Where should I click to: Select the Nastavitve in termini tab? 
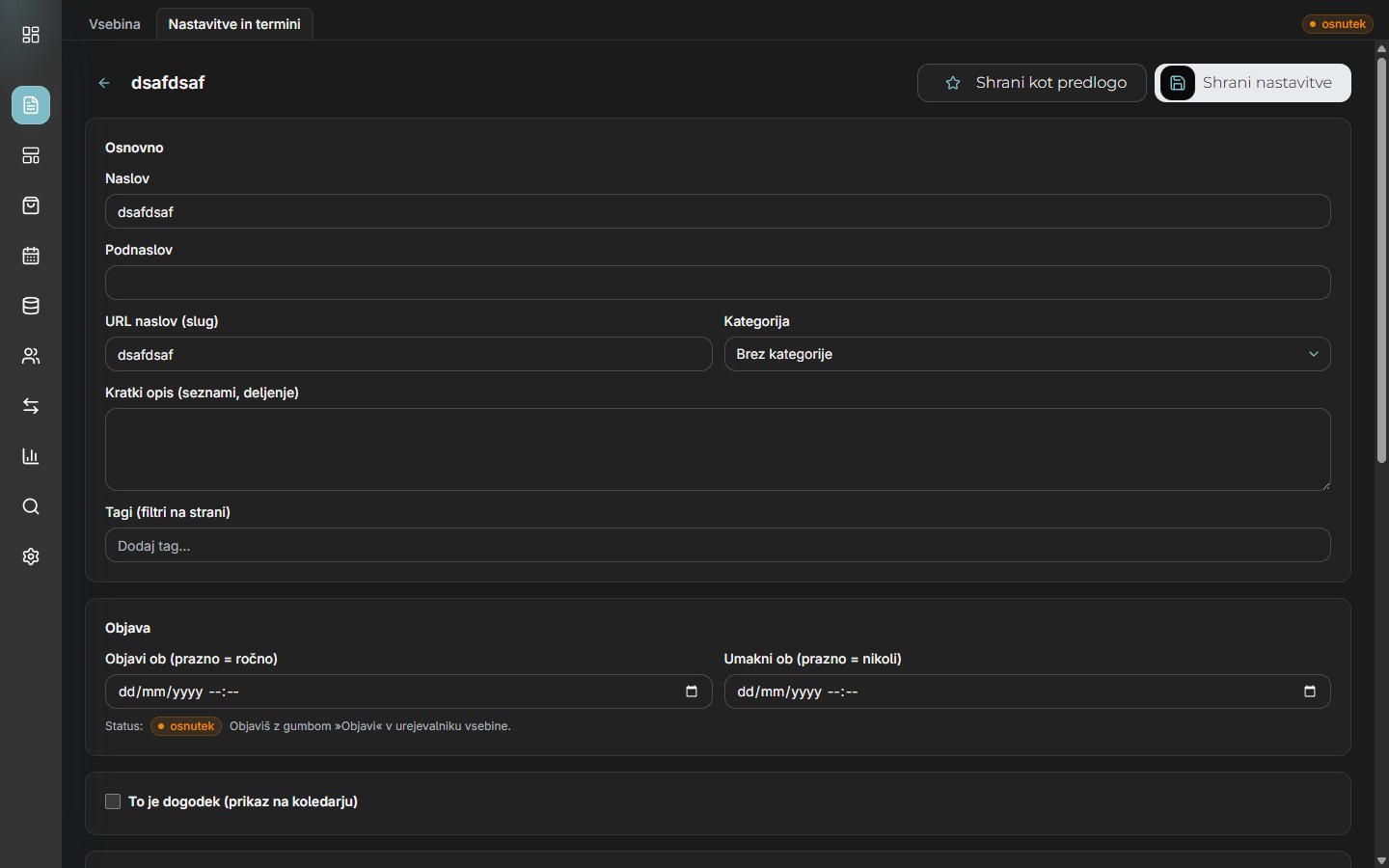pyautogui.click(x=234, y=24)
